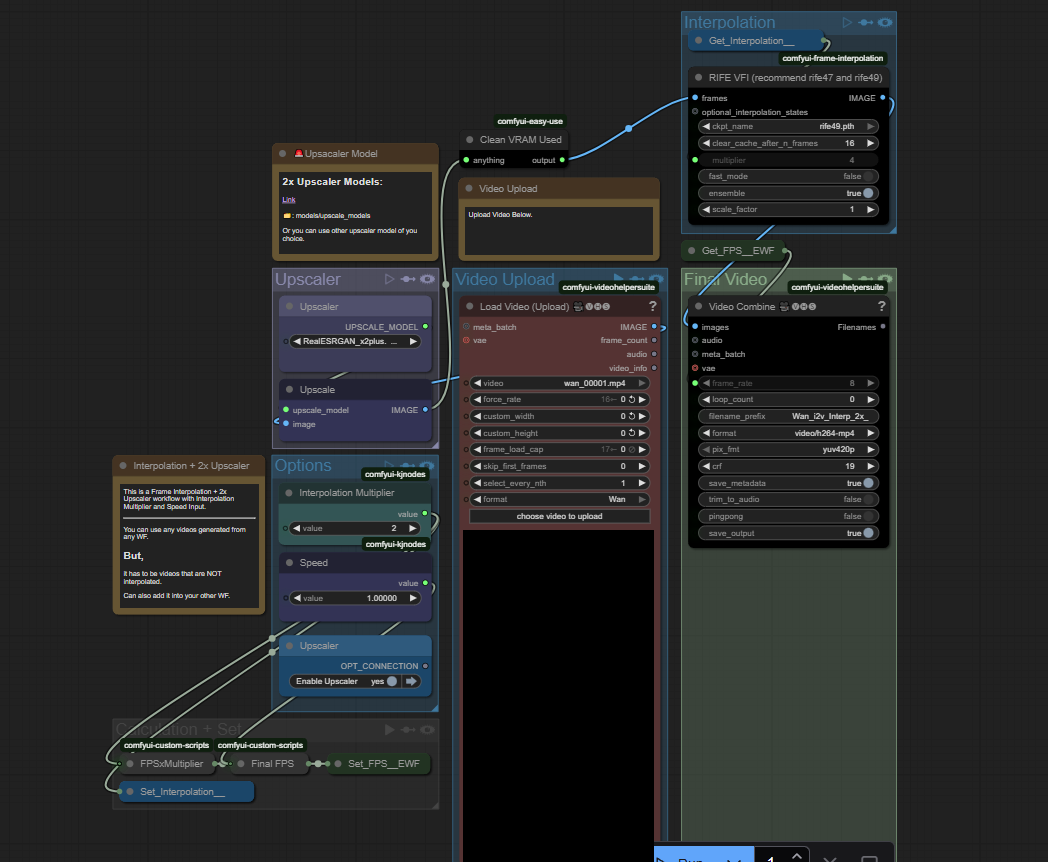Increase the crf value with right arrow
1048x862 pixels.
(x=870, y=466)
